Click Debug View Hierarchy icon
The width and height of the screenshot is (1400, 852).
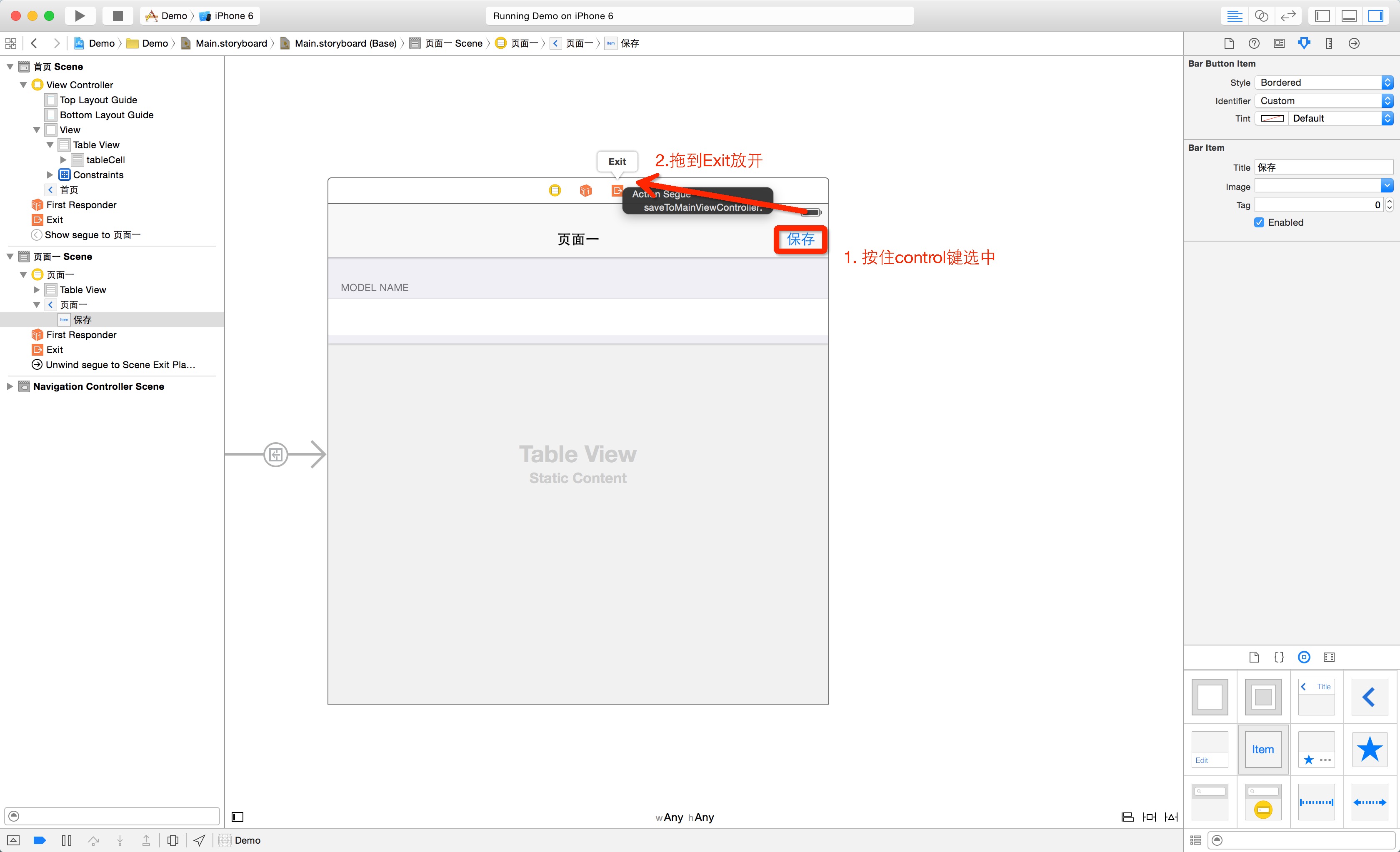[x=173, y=840]
